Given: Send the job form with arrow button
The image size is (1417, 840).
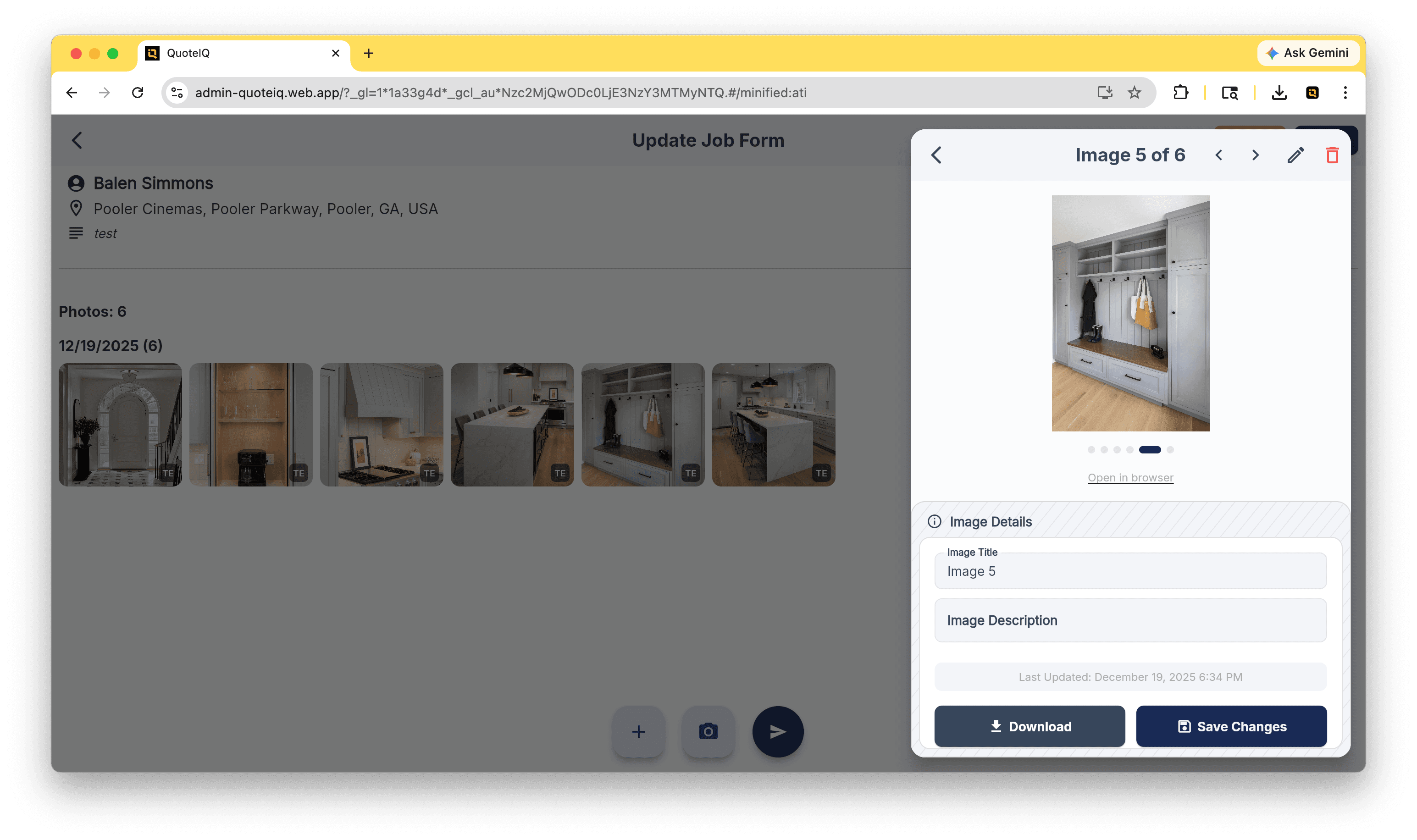Looking at the screenshot, I should [x=778, y=731].
